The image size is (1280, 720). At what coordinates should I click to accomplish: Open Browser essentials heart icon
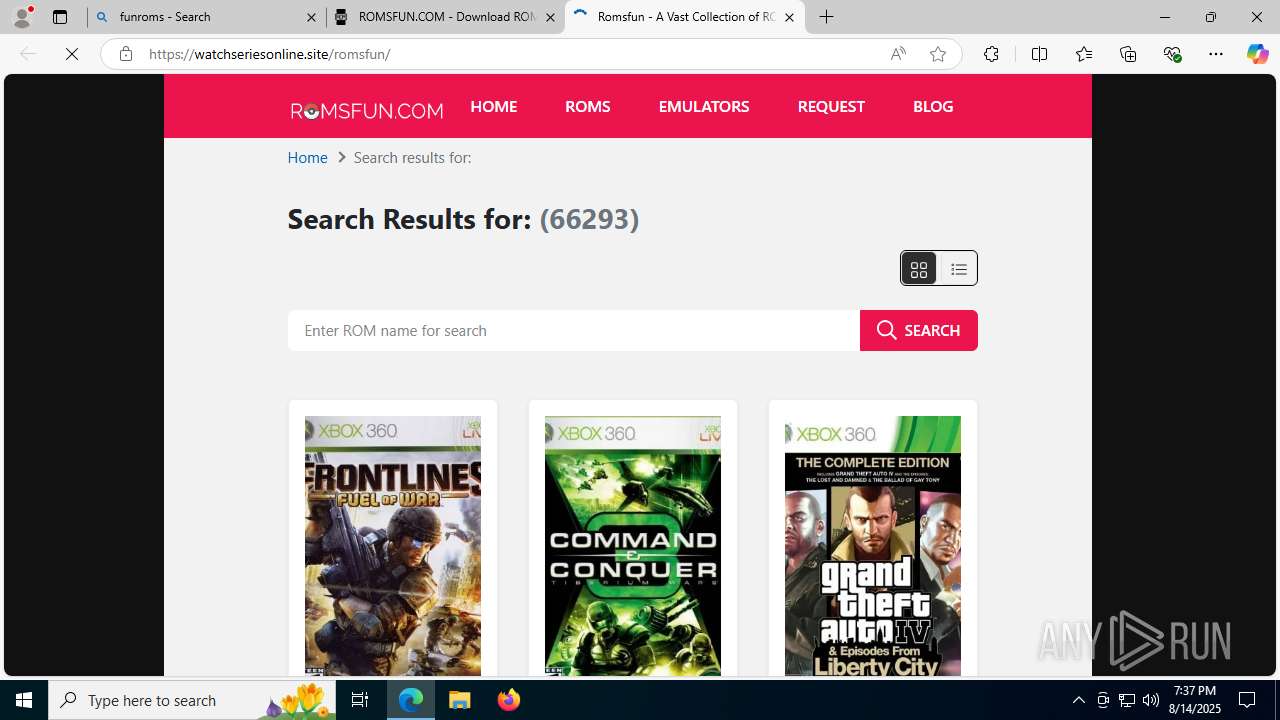pyautogui.click(x=1172, y=54)
